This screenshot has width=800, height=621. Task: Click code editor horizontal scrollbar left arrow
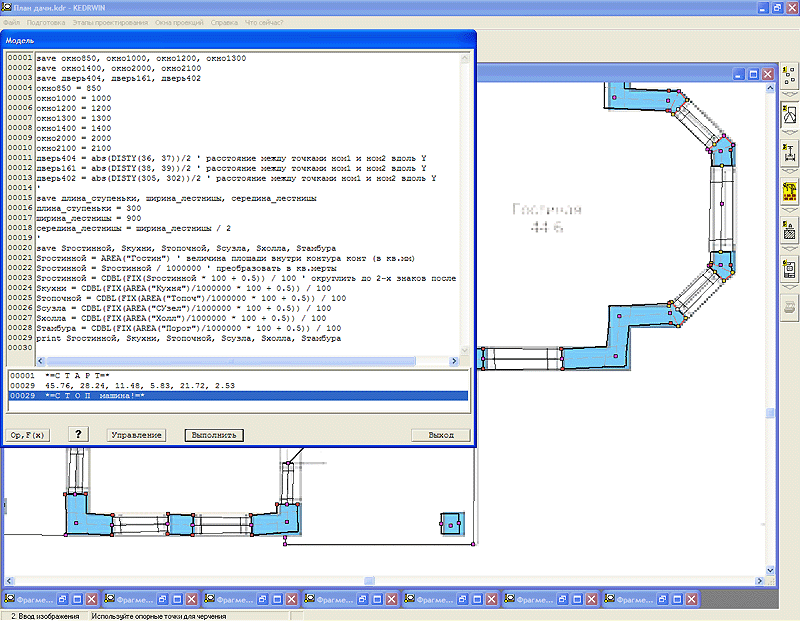(41, 361)
